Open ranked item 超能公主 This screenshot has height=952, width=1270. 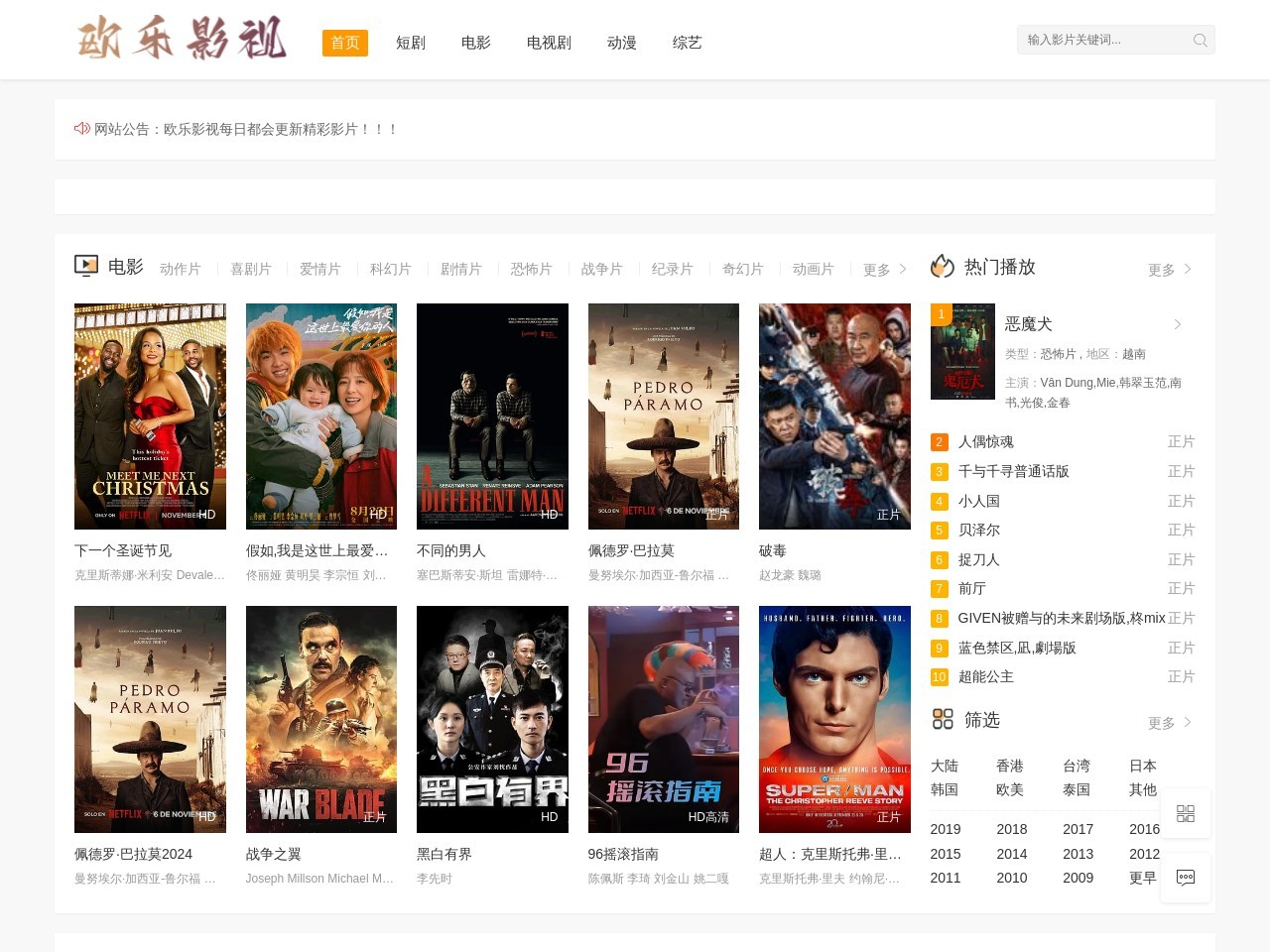(986, 676)
